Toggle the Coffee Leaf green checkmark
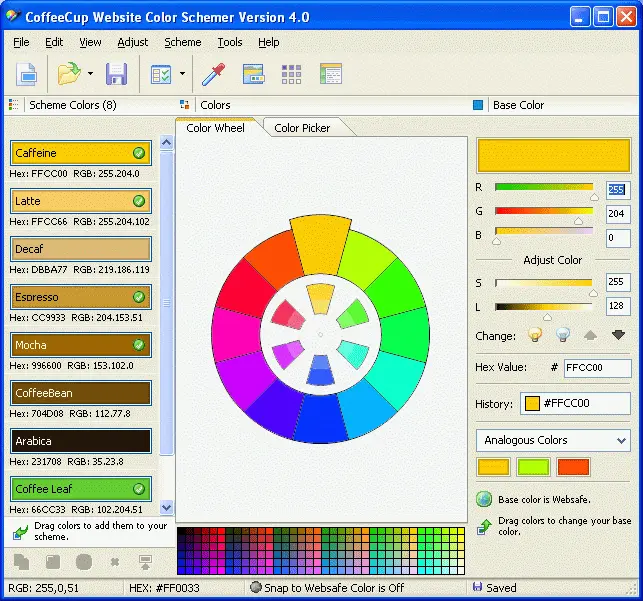 tap(139, 489)
